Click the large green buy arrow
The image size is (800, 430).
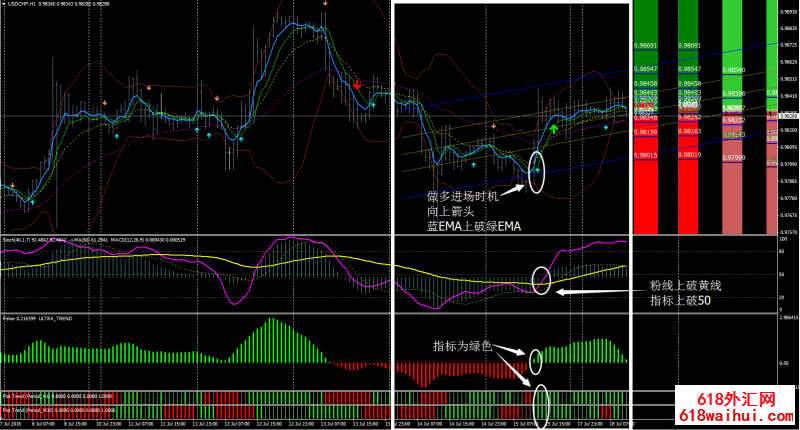[554, 128]
